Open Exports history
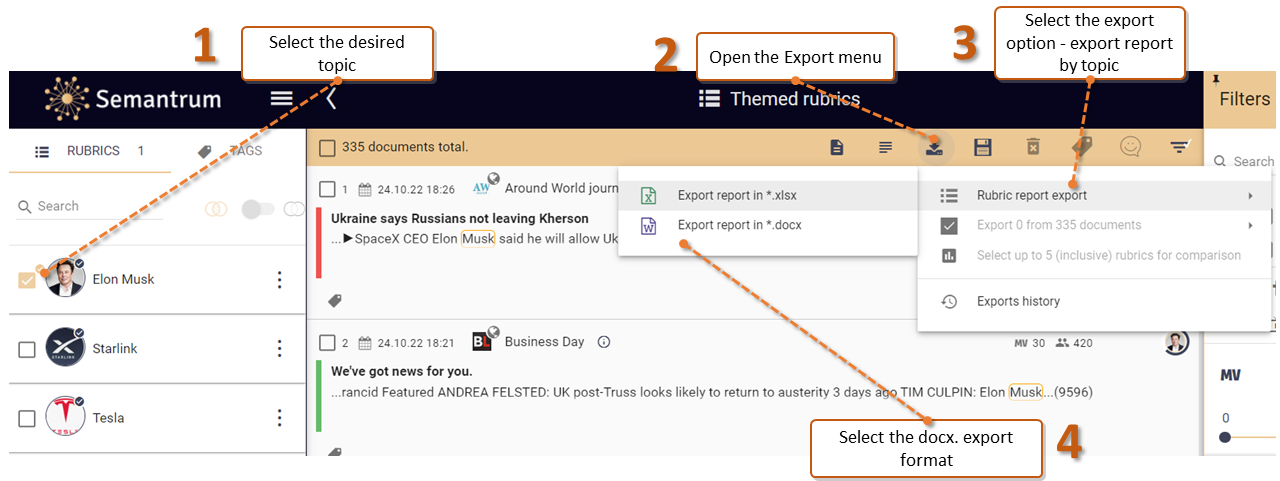This screenshot has width=1280, height=481. tap(1018, 301)
